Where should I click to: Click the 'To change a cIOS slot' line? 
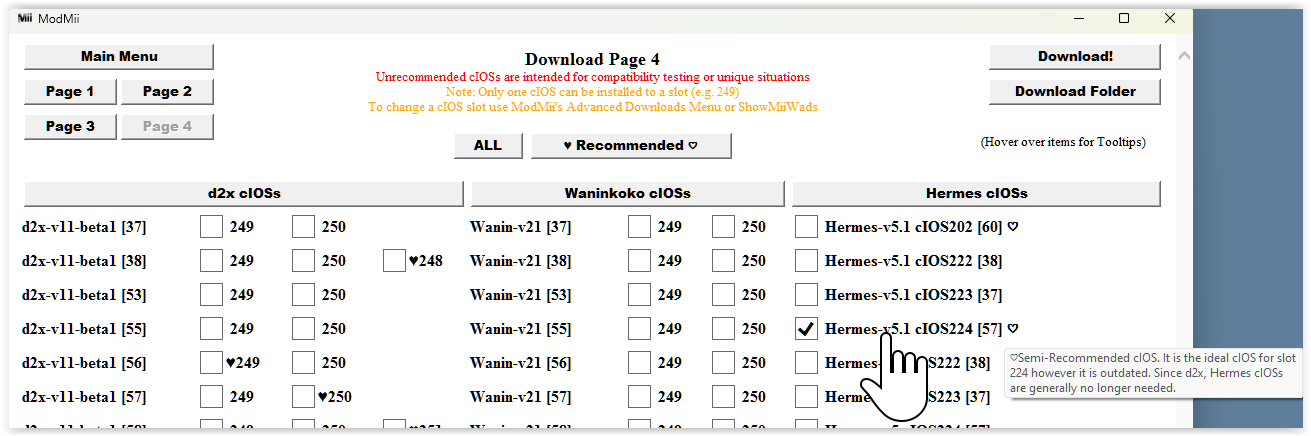click(x=593, y=107)
